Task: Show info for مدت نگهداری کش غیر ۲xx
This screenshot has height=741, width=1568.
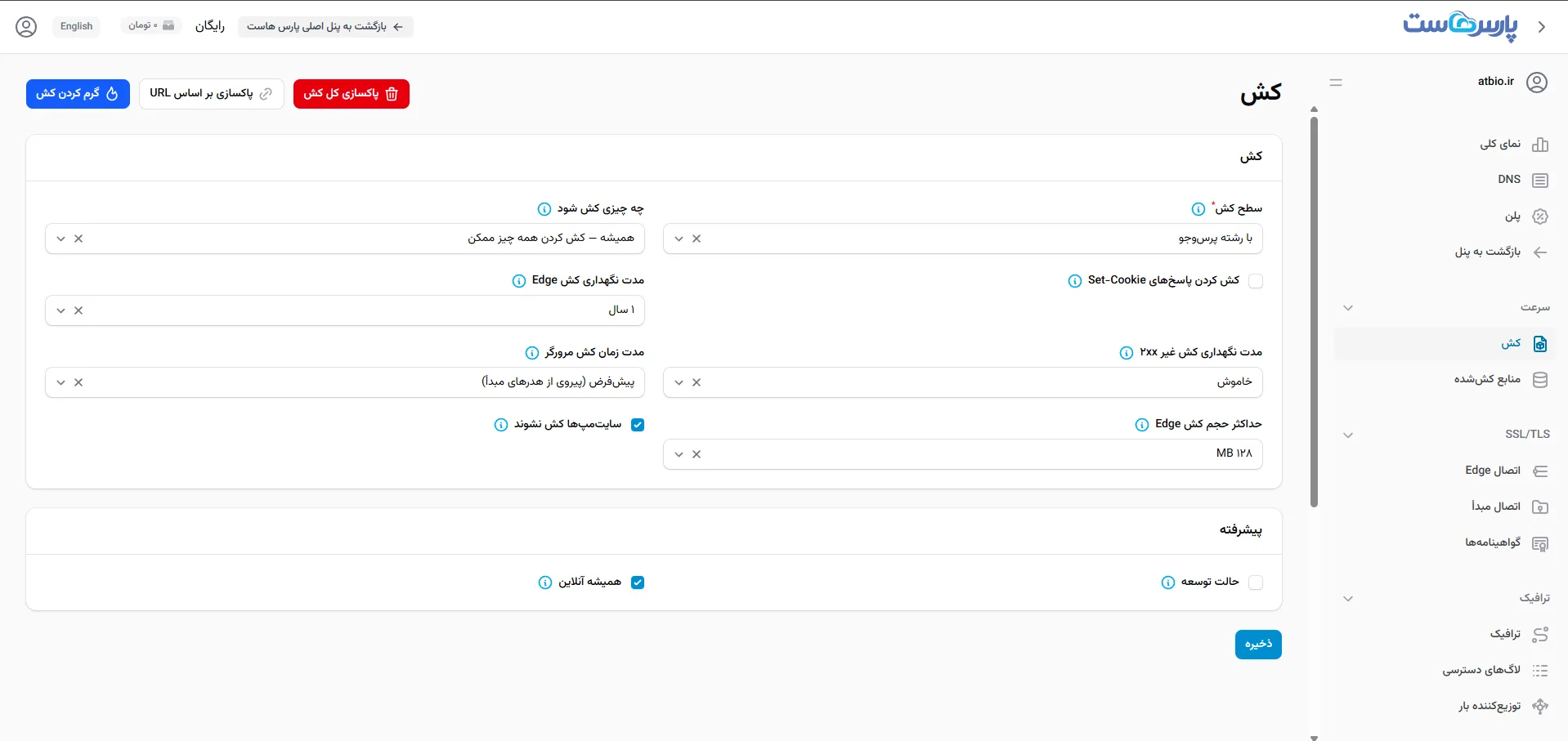Action: [x=1127, y=353]
